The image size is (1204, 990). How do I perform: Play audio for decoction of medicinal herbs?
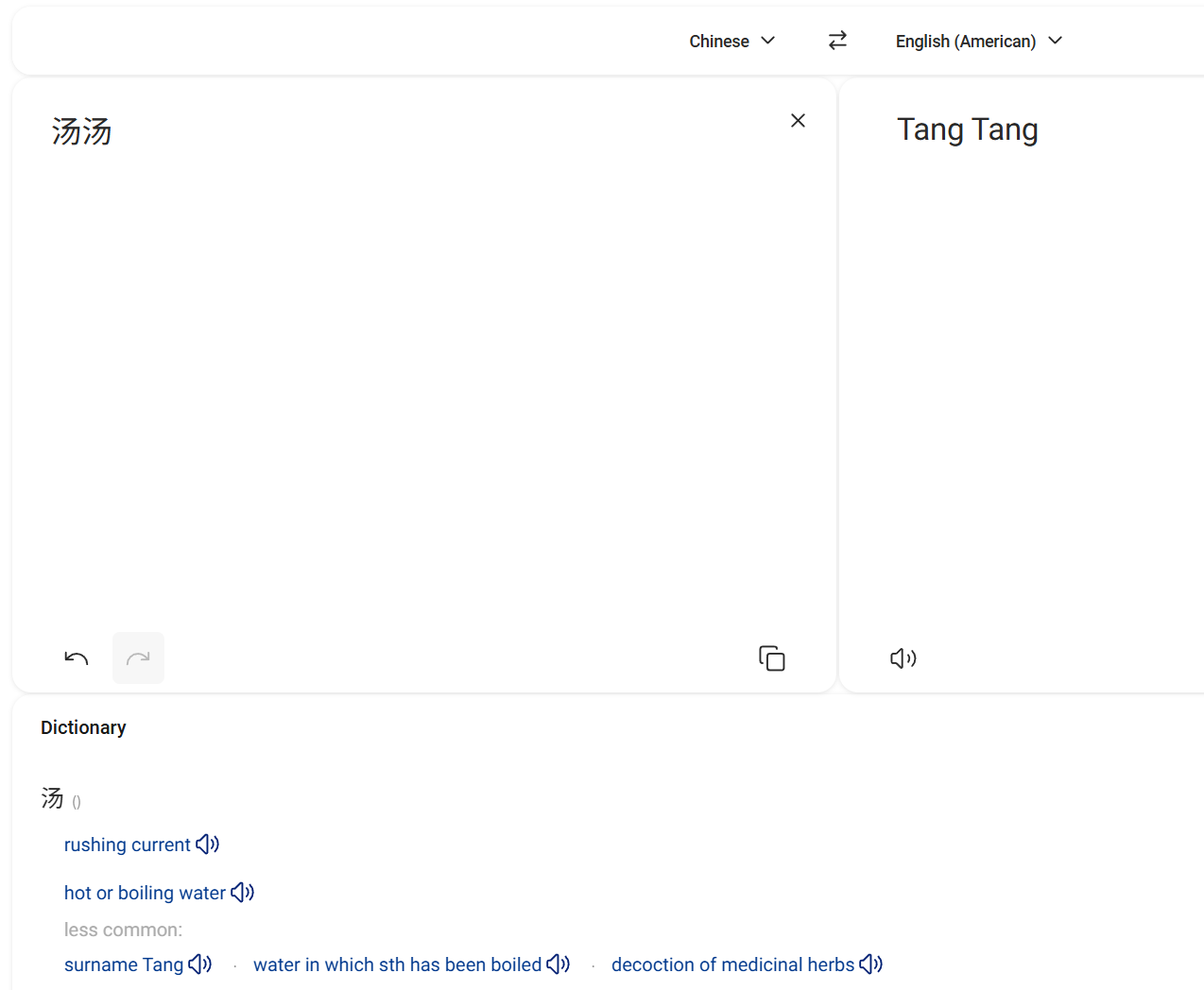click(871, 964)
